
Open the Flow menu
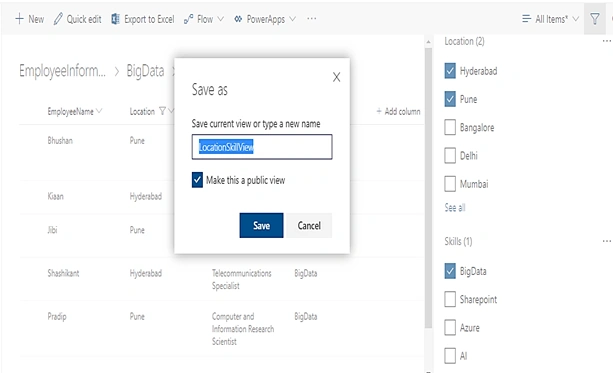tap(204, 19)
